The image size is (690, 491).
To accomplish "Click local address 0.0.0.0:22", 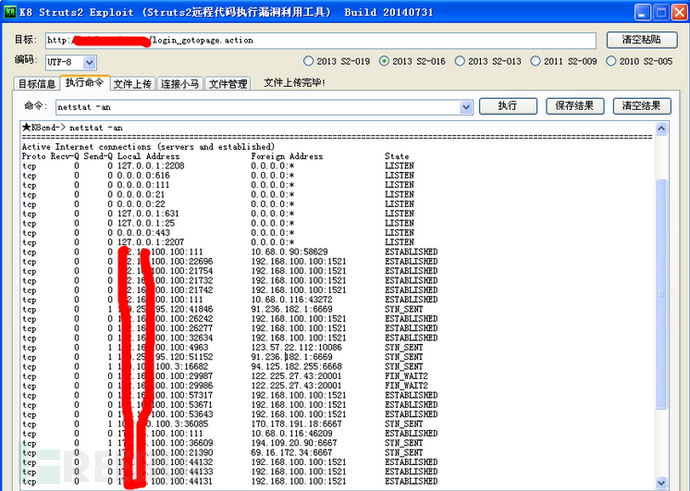I will coord(141,205).
